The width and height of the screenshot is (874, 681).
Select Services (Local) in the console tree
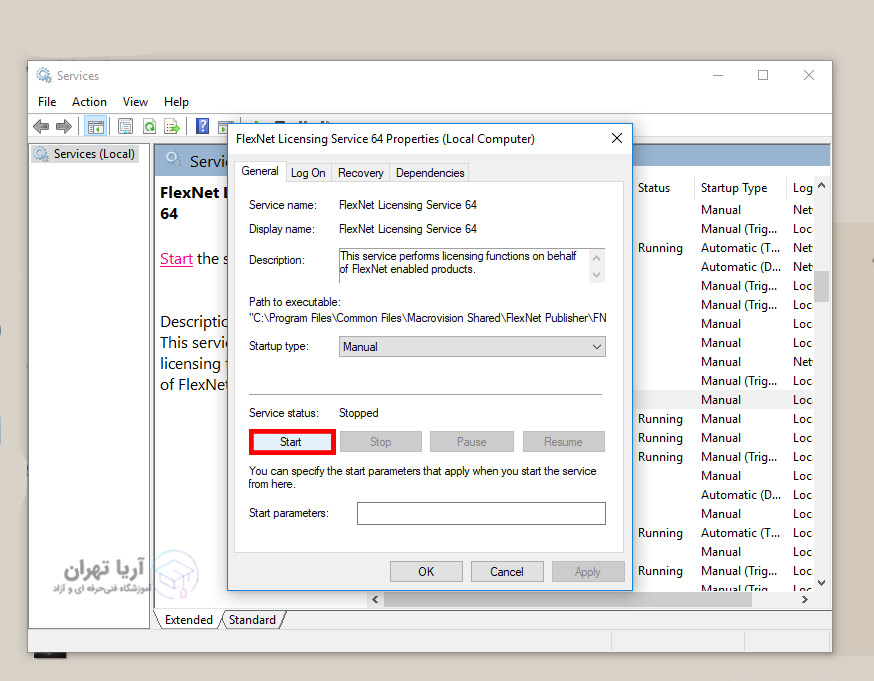pyautogui.click(x=94, y=154)
